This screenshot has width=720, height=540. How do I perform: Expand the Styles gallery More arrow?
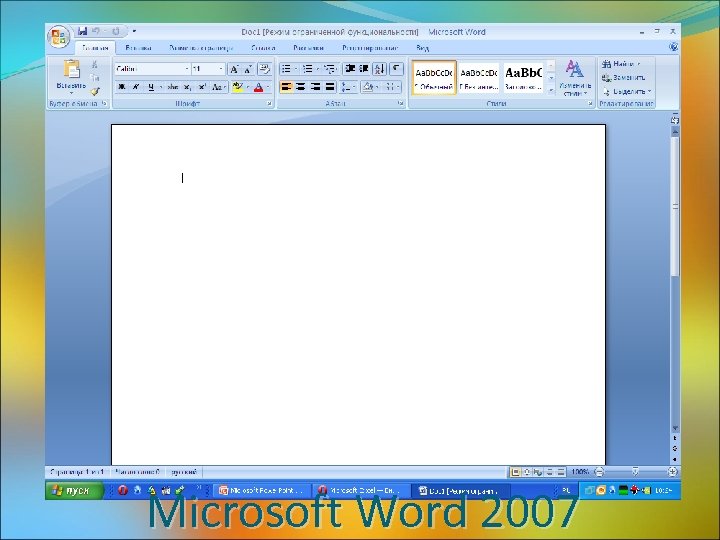tap(551, 91)
